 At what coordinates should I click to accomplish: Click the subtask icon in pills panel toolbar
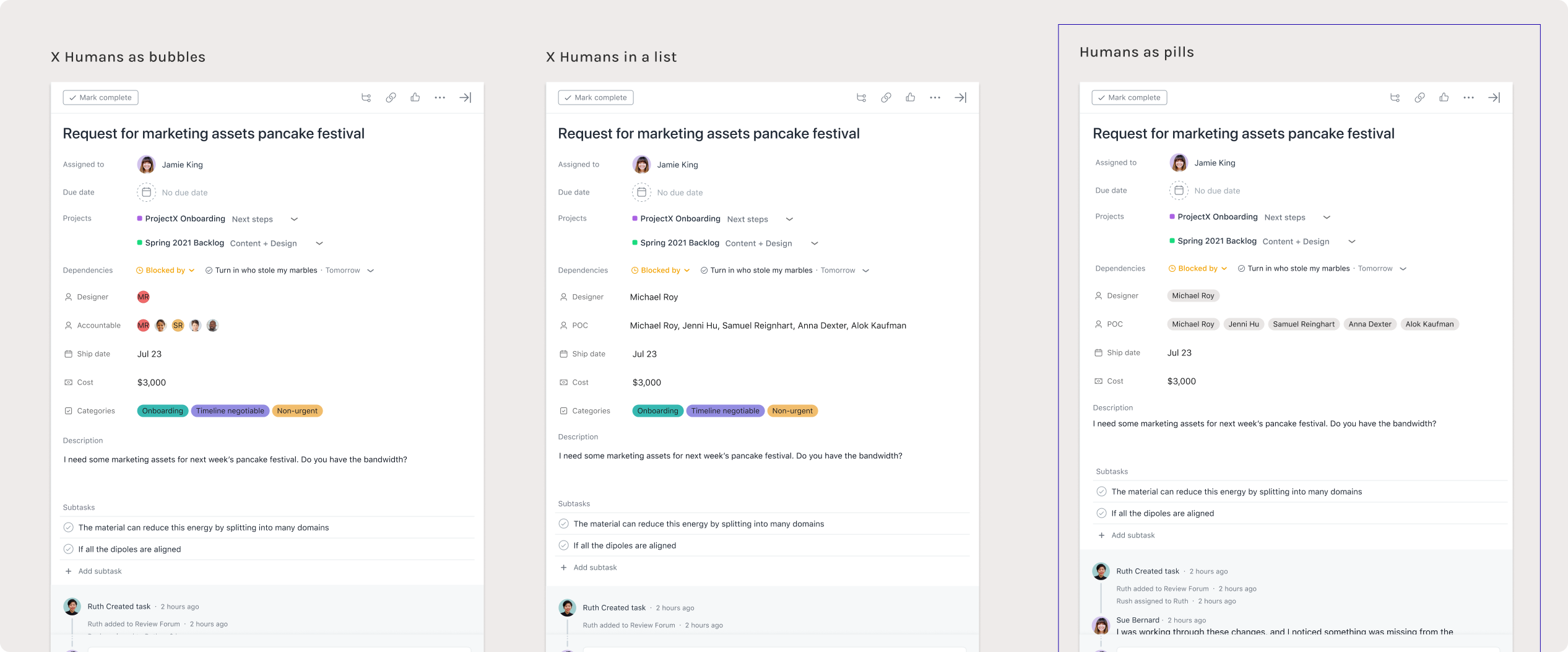(x=1395, y=97)
